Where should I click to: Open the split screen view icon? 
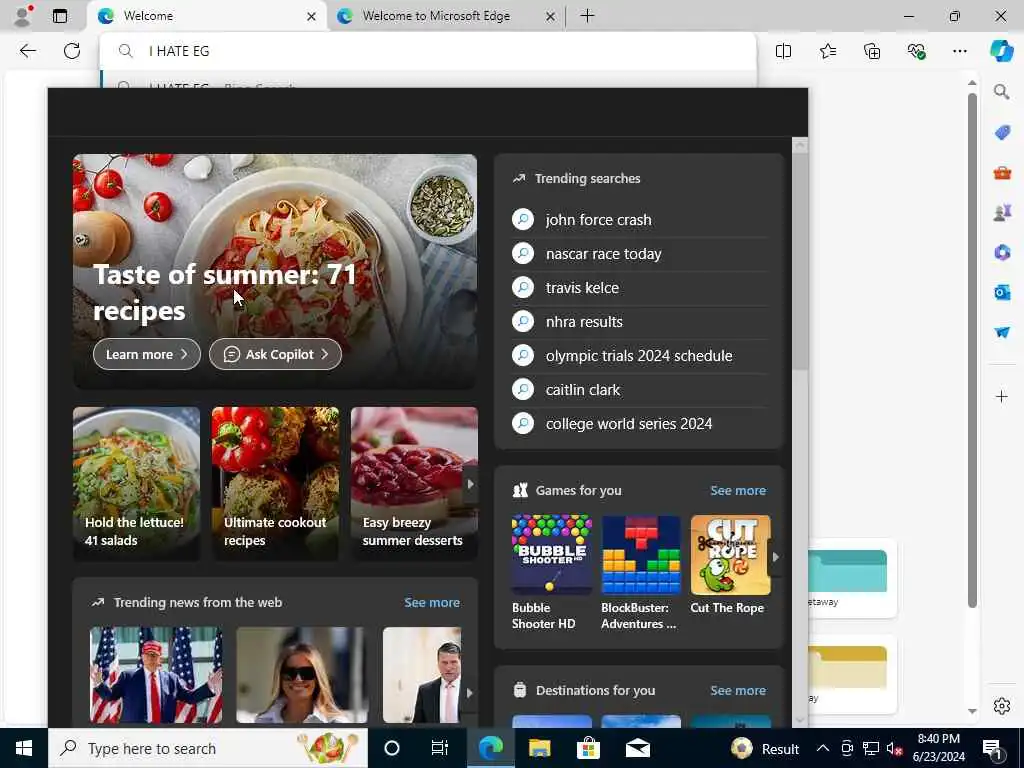click(783, 51)
